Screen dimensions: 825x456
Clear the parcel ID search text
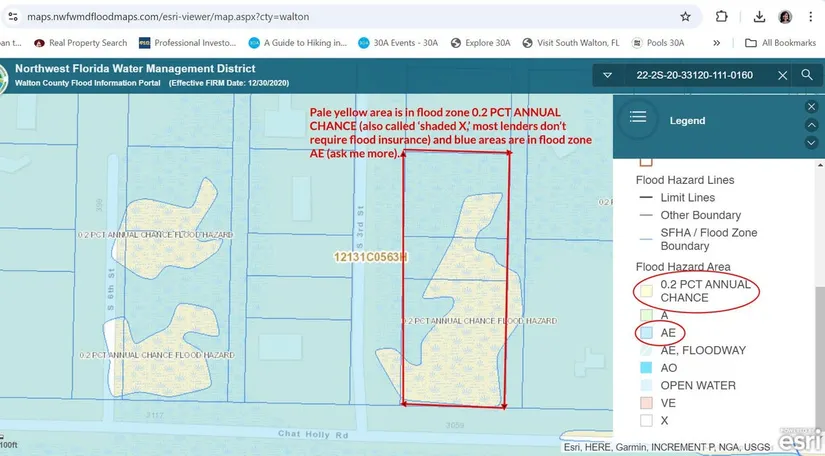coord(783,75)
